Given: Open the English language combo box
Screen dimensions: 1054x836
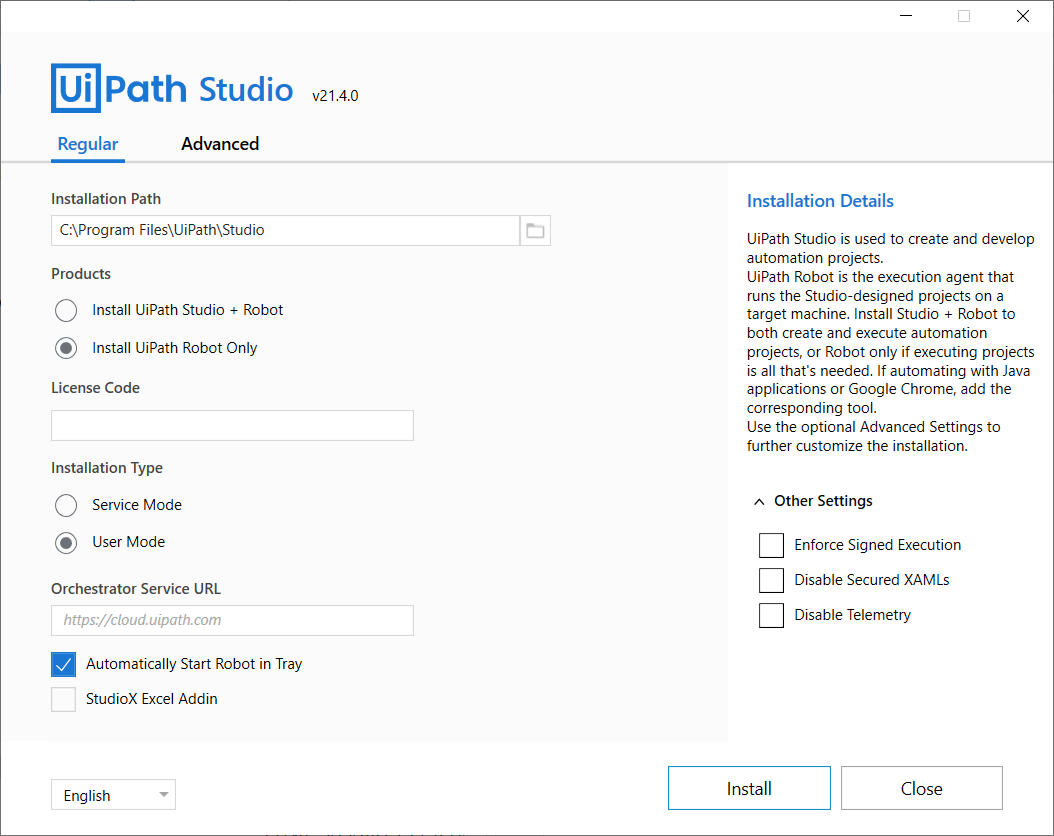Looking at the screenshot, I should 113,794.
